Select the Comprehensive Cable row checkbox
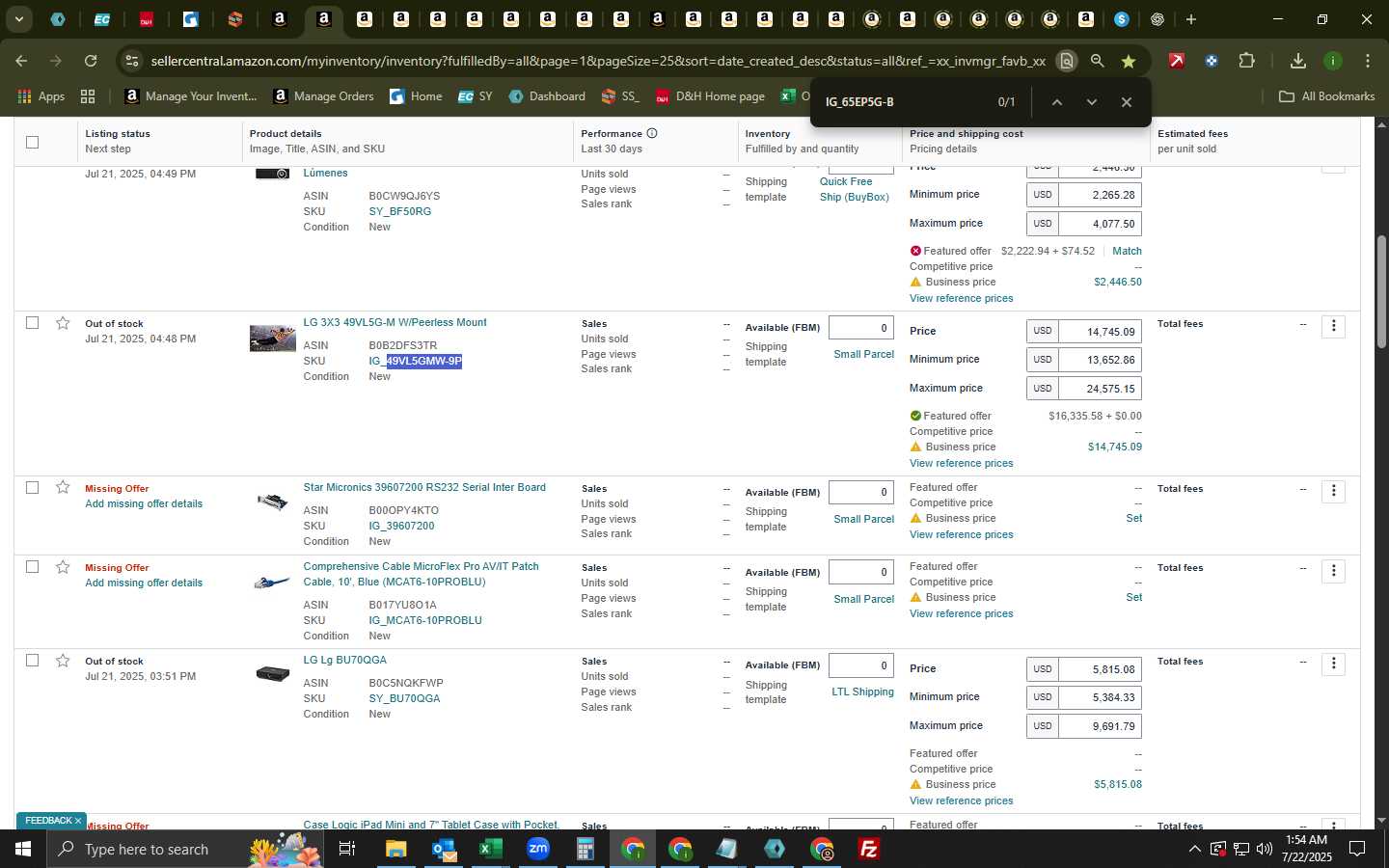 [x=32, y=567]
